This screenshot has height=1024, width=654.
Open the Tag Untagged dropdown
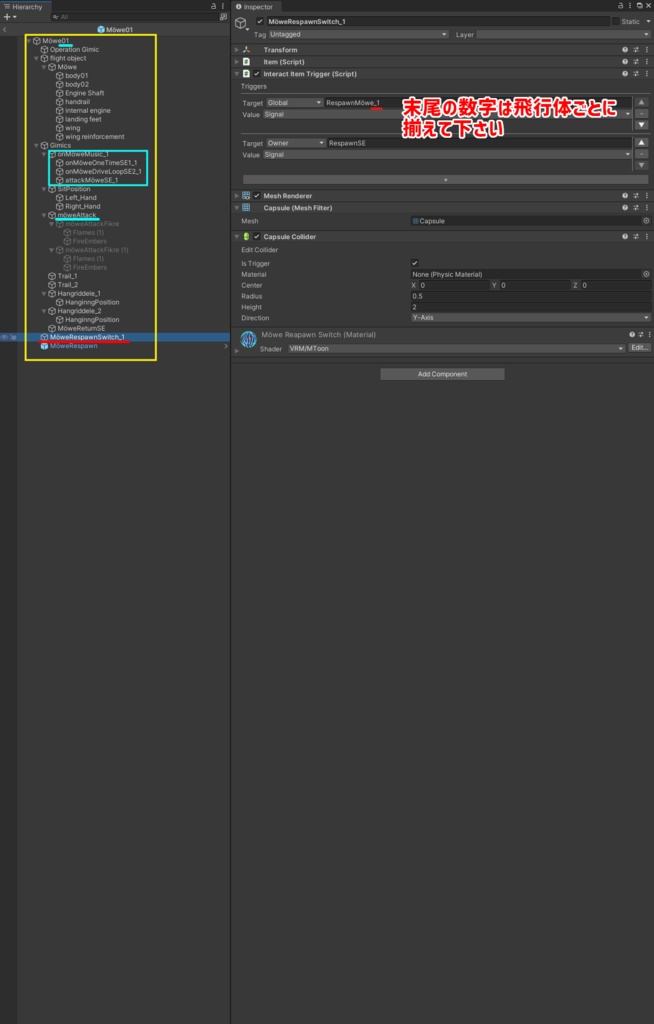tap(358, 34)
